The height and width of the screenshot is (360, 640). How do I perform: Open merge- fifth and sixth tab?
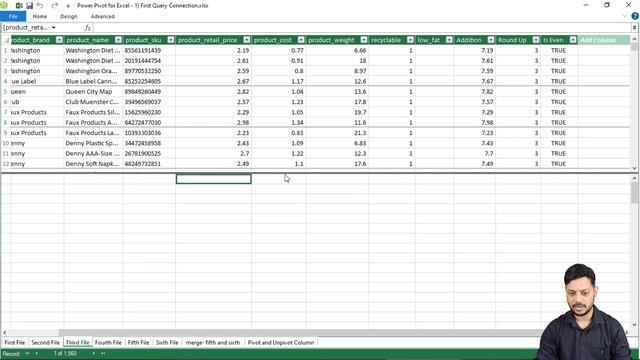click(213, 342)
